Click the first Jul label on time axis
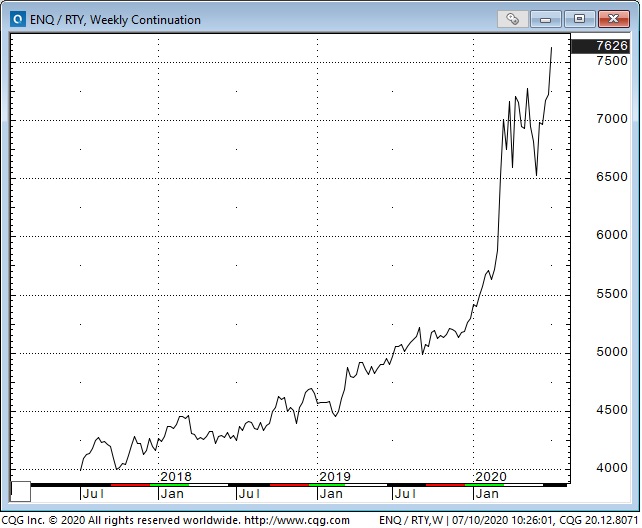 (93, 494)
